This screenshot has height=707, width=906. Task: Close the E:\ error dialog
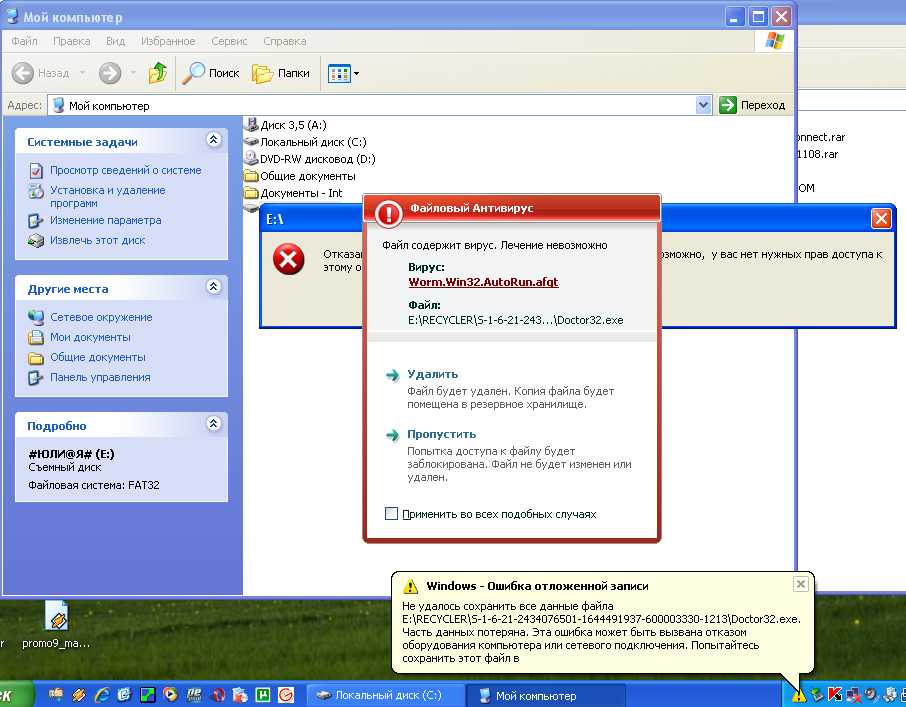pyautogui.click(x=881, y=218)
